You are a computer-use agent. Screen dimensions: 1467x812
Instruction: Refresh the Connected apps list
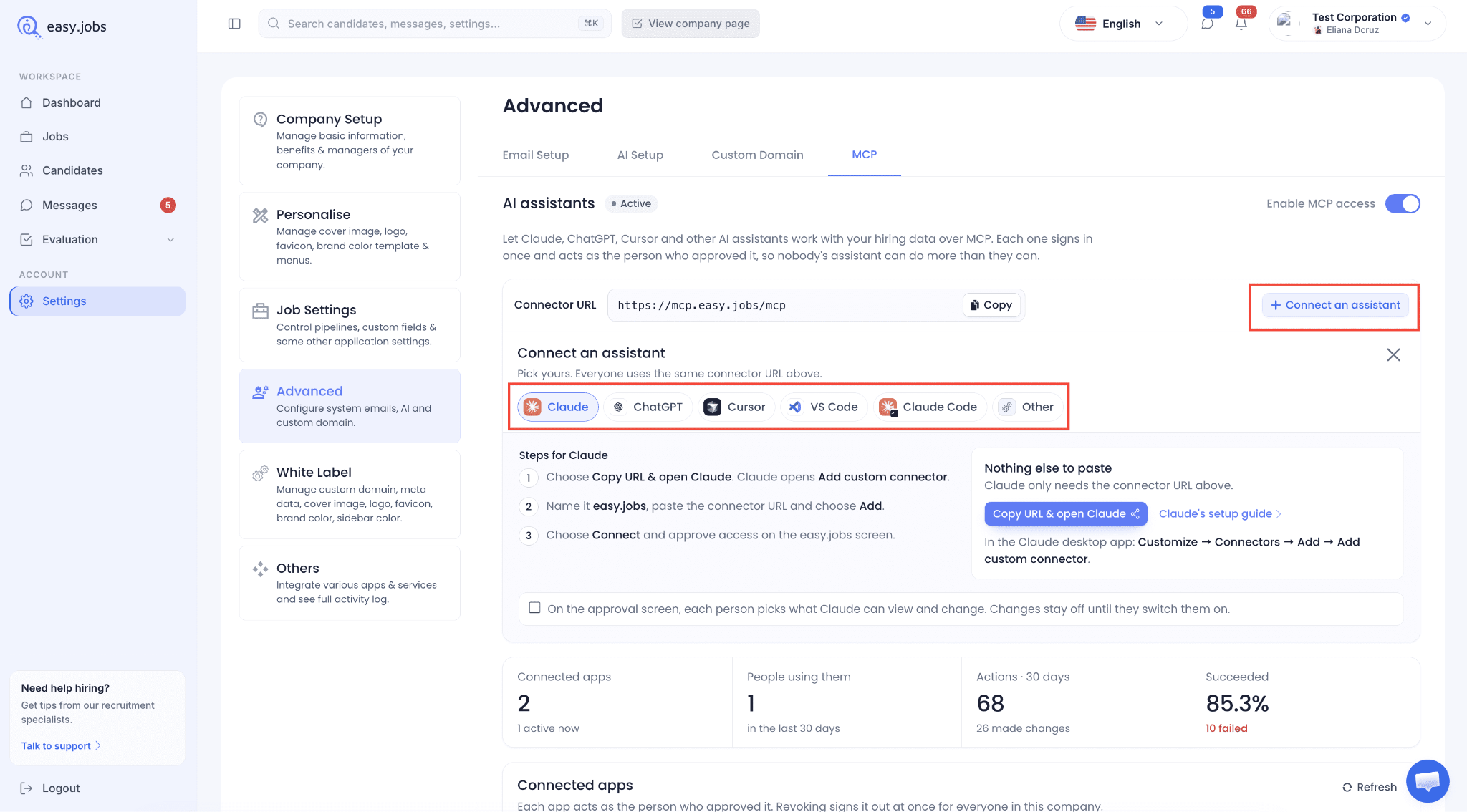[x=1369, y=787]
